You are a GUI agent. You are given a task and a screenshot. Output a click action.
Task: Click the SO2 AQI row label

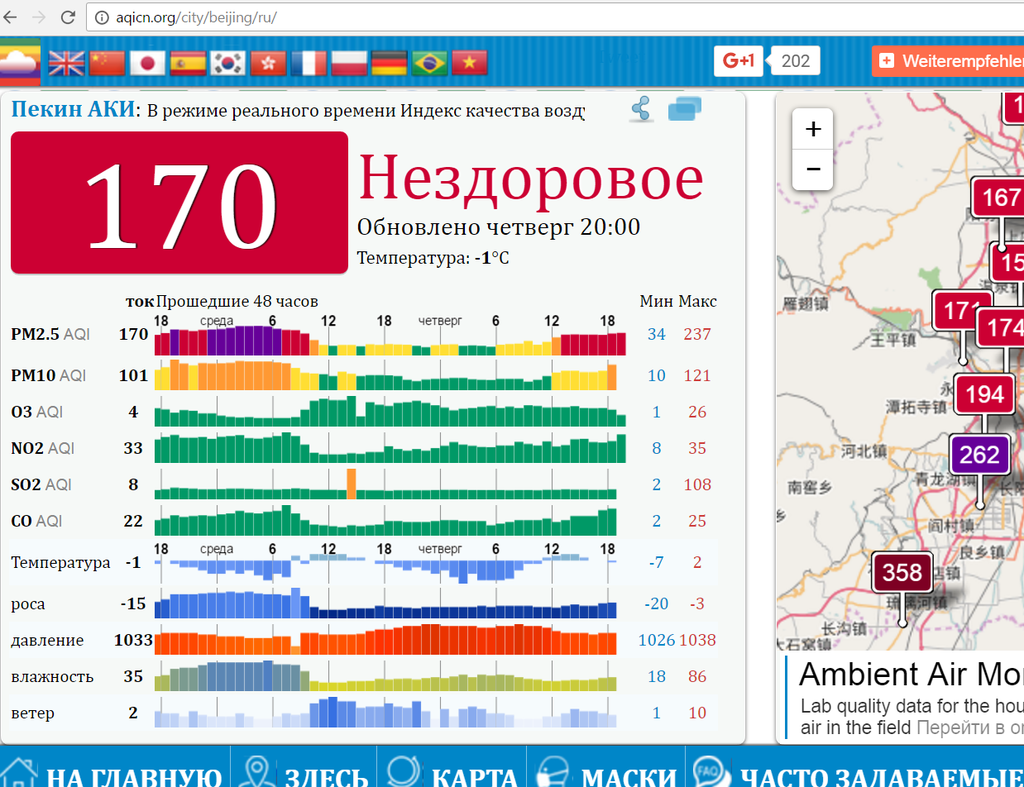41,485
